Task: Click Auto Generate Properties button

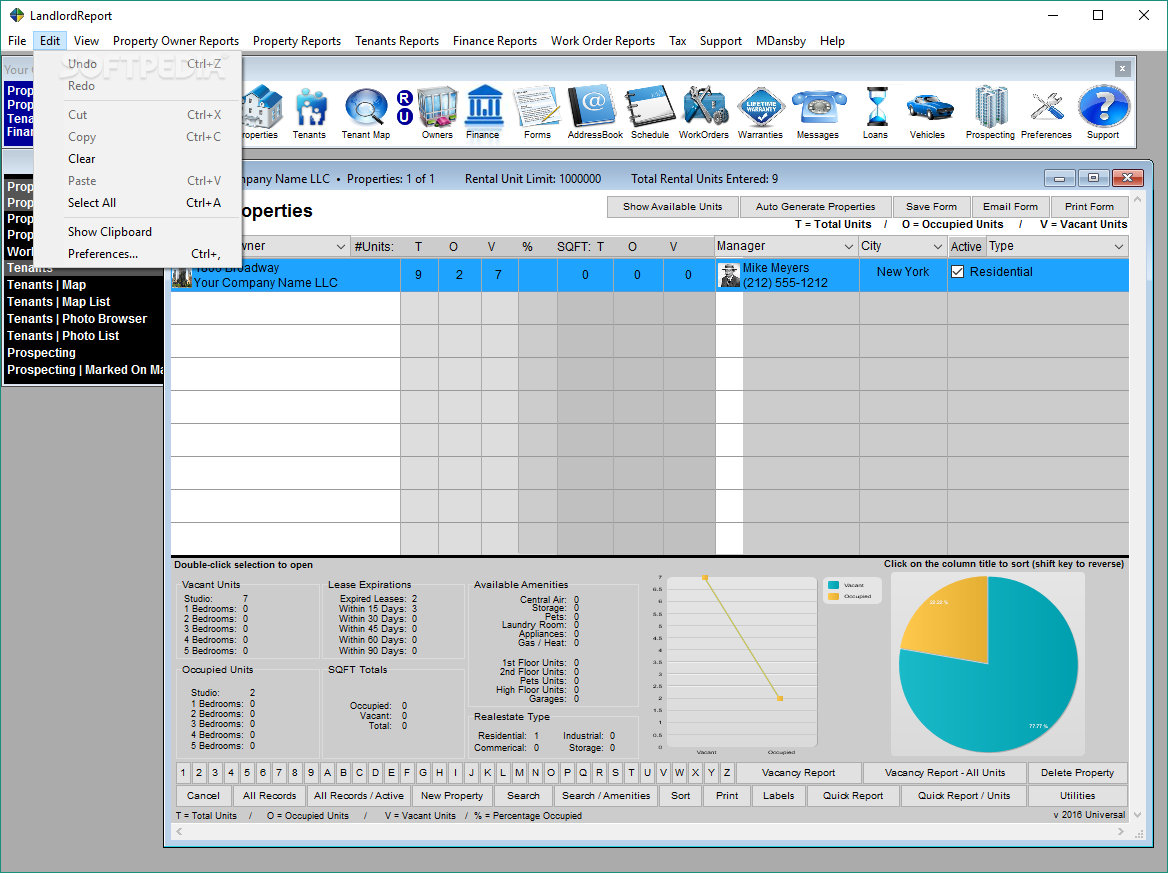Action: [816, 206]
